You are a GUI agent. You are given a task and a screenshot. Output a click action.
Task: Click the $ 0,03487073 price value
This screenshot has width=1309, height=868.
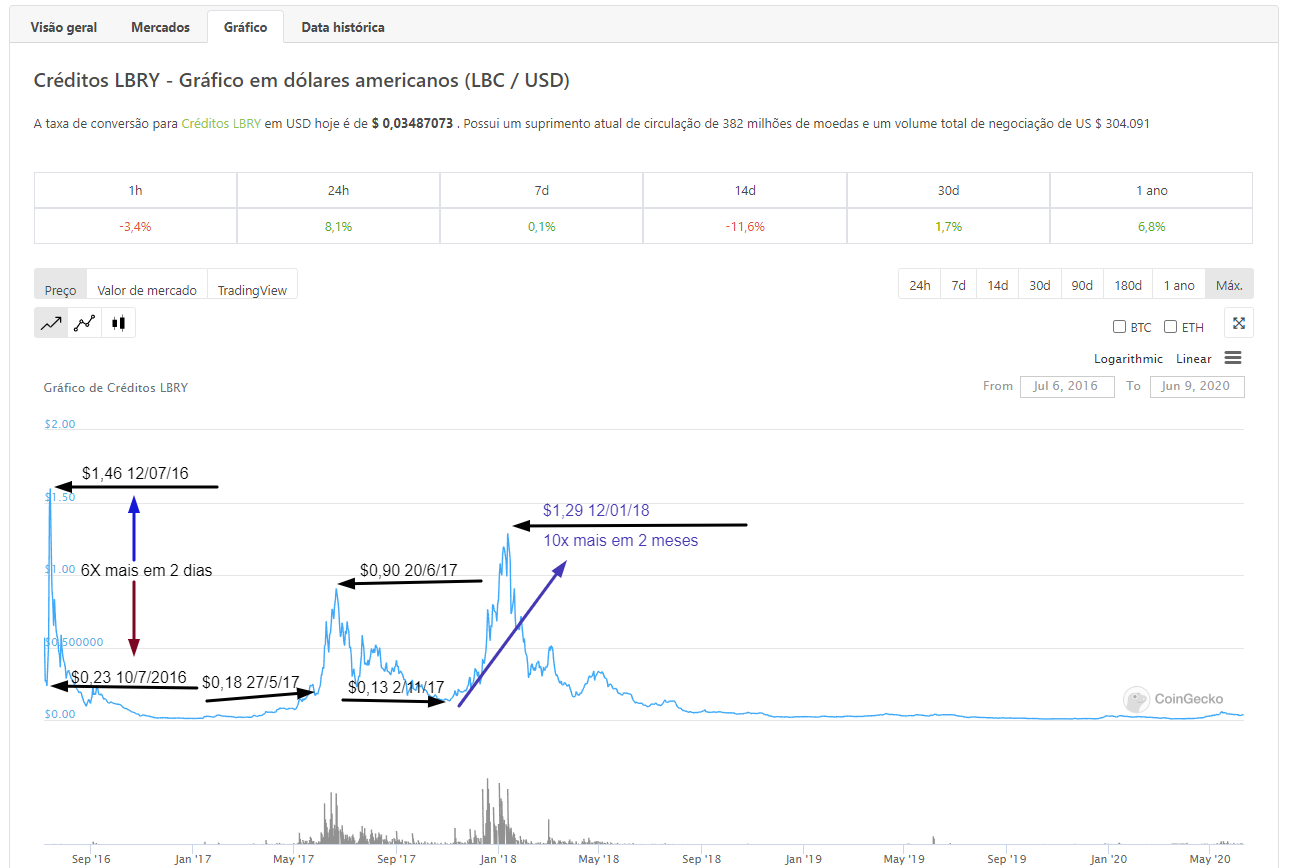click(x=412, y=124)
